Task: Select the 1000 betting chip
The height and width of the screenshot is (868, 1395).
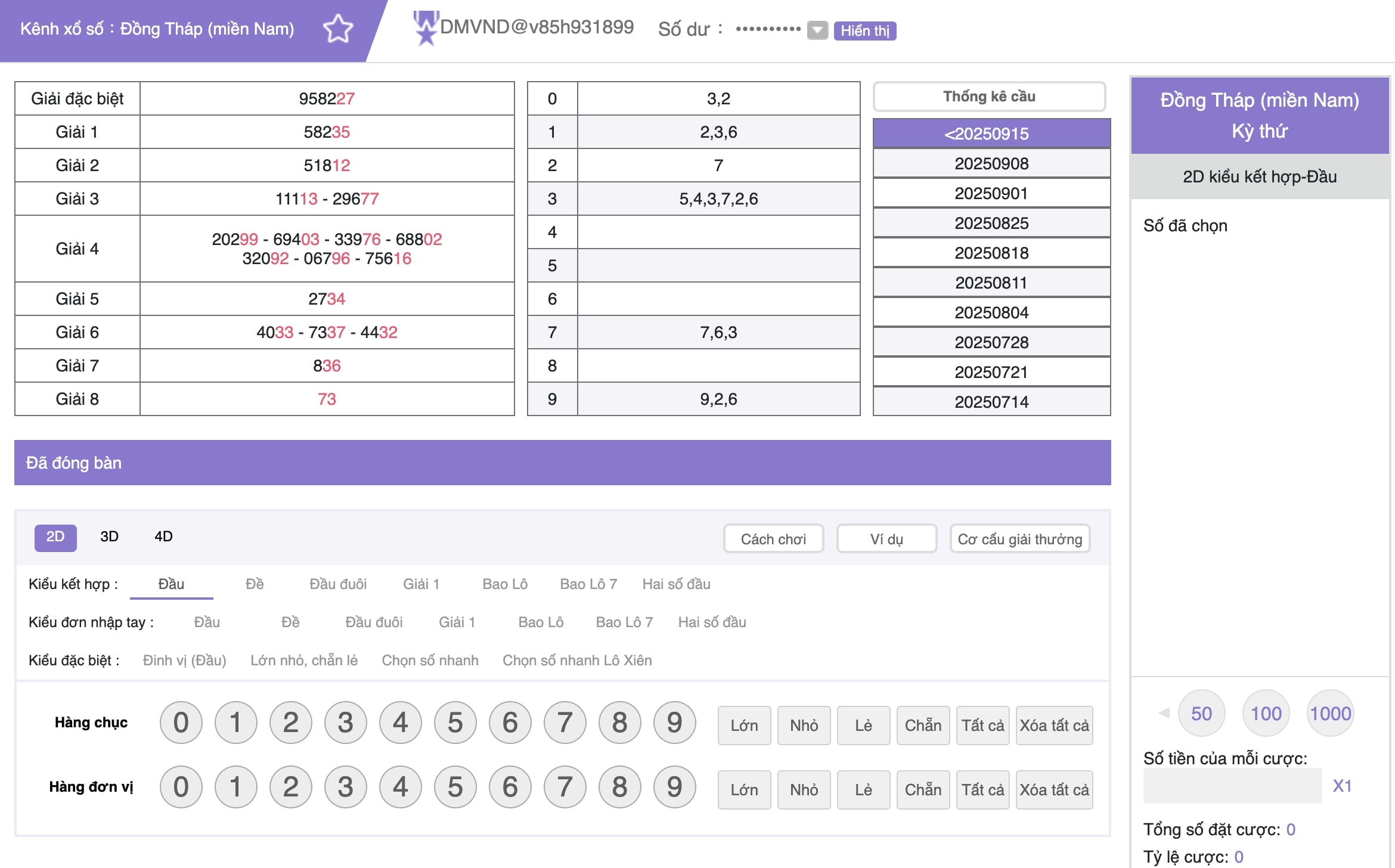Action: (x=1330, y=713)
